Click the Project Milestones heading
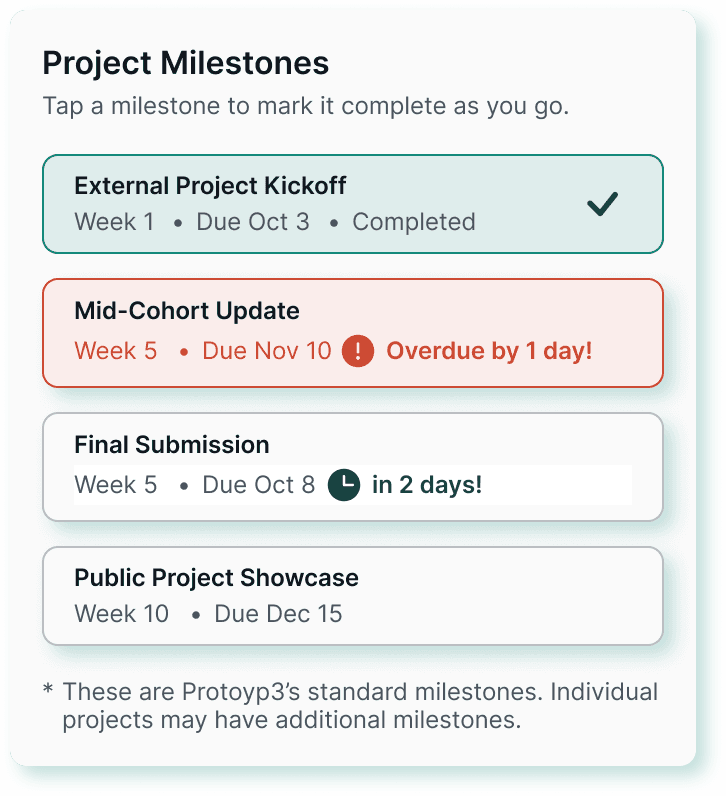 click(x=185, y=63)
